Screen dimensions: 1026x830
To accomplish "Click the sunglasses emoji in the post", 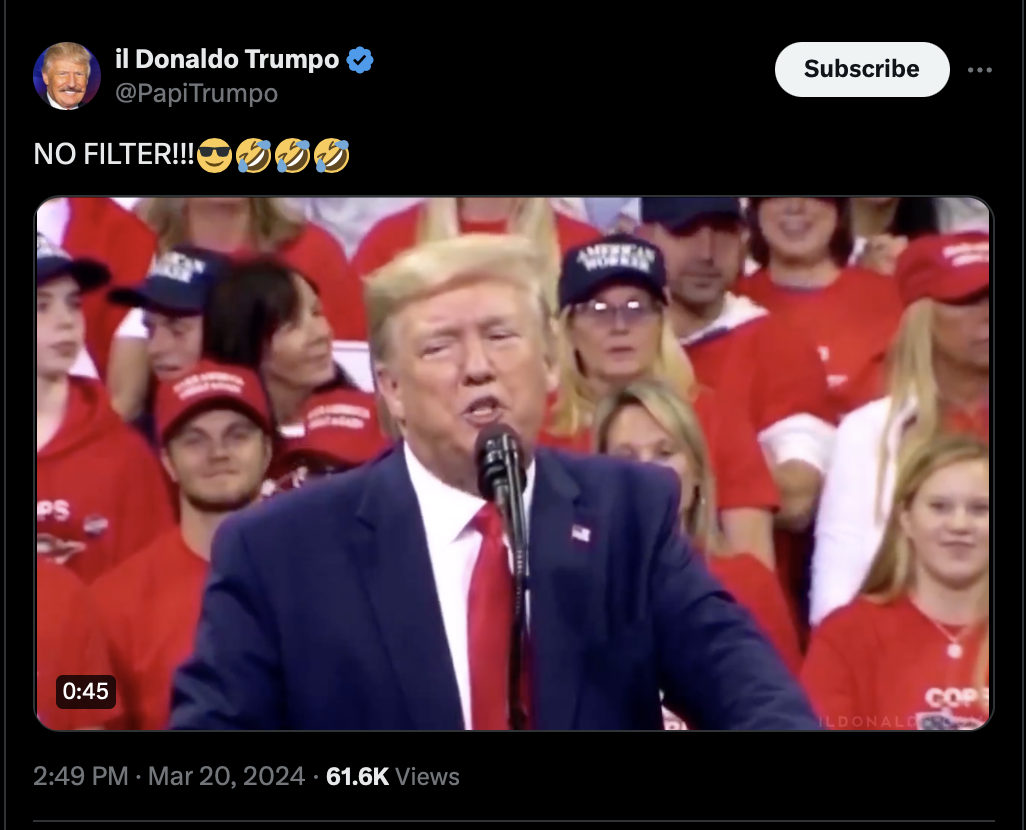I will pyautogui.click(x=214, y=156).
